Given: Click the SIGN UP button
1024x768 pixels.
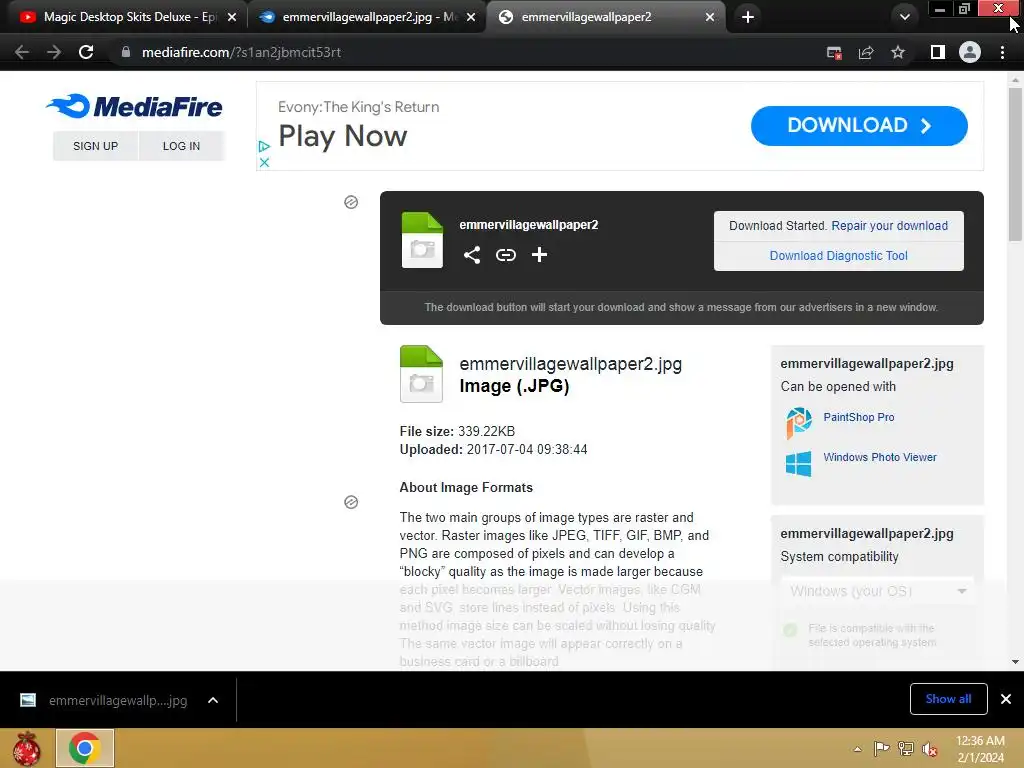Looking at the screenshot, I should pos(95,146).
